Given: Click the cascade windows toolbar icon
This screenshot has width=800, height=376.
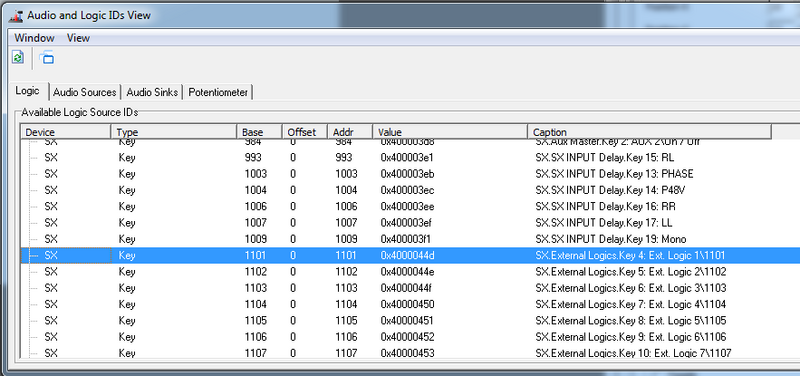Looking at the screenshot, I should click(x=46, y=57).
